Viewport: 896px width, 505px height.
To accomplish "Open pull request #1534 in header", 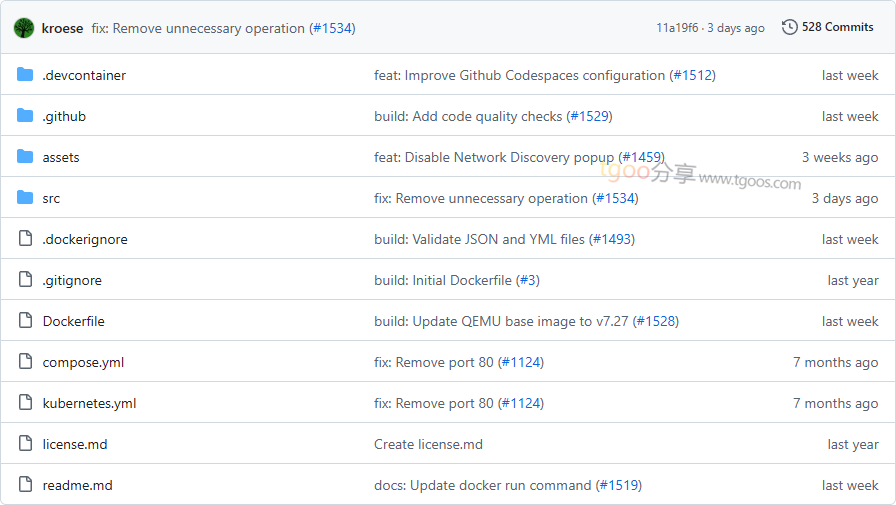I will 332,28.
